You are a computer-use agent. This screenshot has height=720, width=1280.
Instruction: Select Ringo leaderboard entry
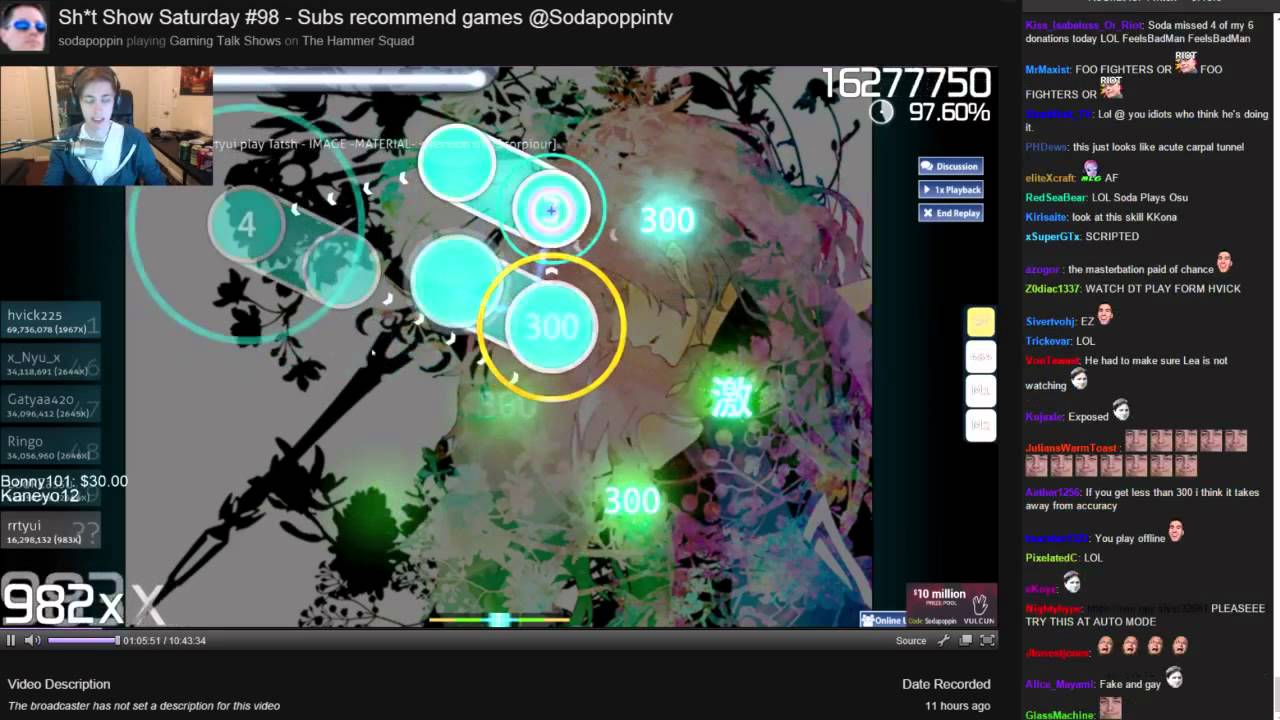50,447
